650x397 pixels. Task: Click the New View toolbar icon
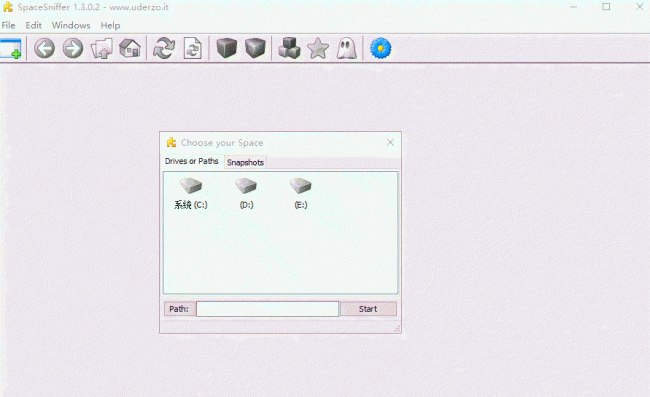(x=11, y=48)
